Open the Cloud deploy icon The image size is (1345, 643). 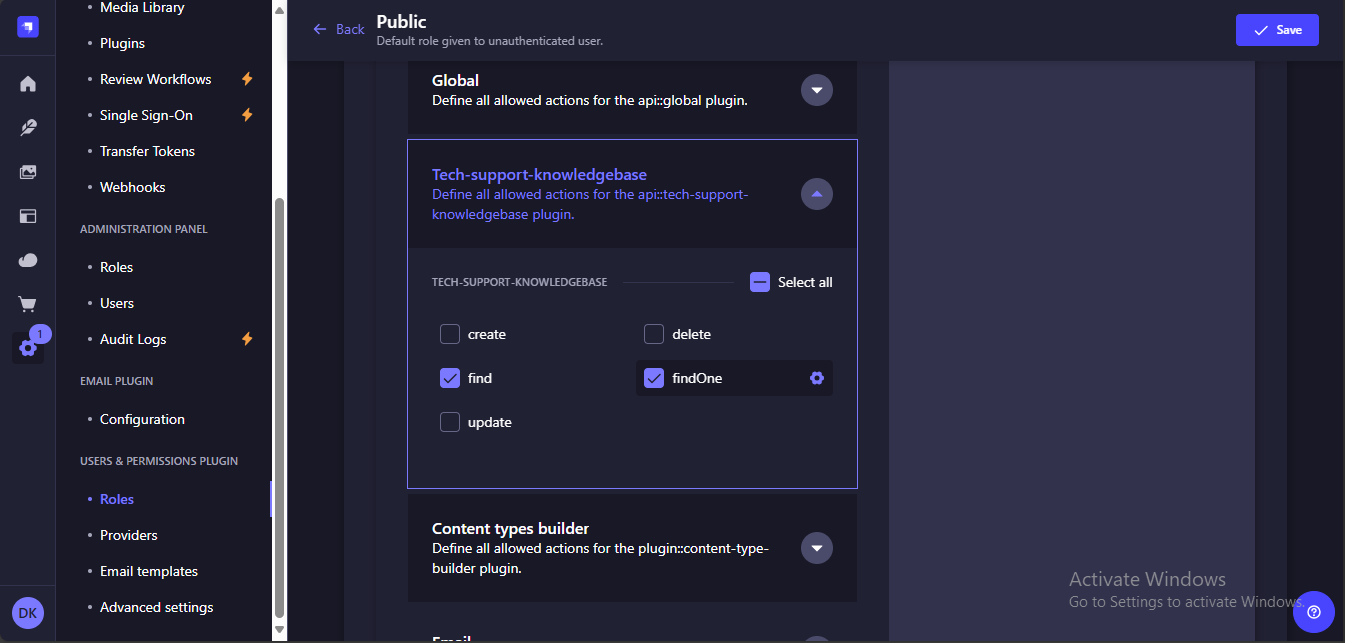(28, 260)
